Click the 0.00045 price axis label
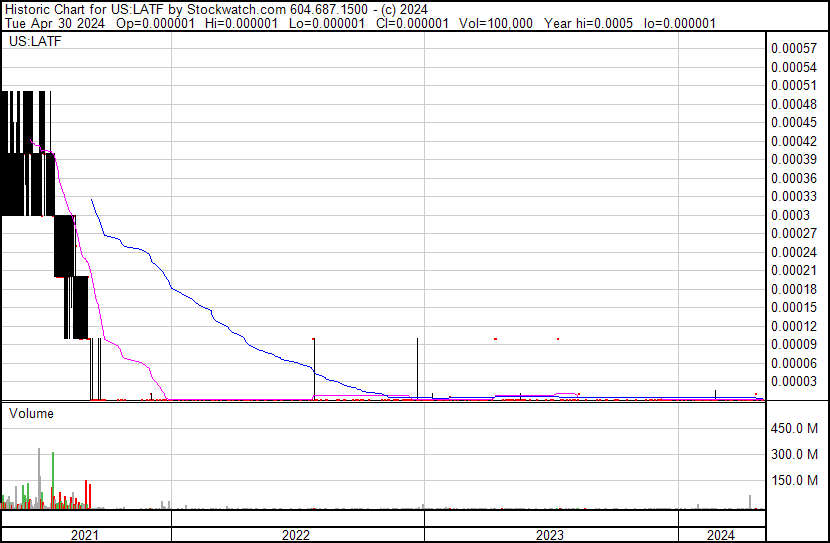The height and width of the screenshot is (543, 830). tap(796, 122)
